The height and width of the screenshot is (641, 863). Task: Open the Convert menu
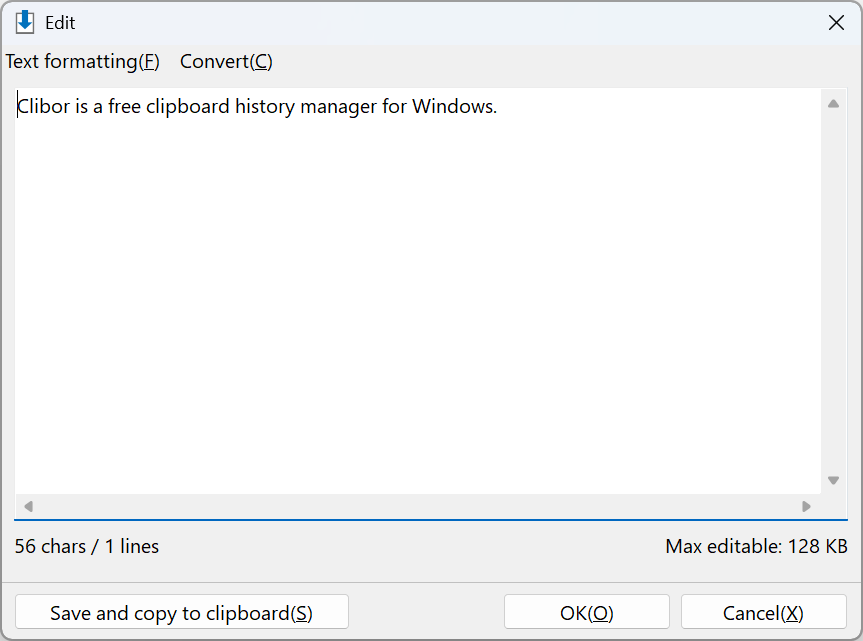[x=226, y=62]
